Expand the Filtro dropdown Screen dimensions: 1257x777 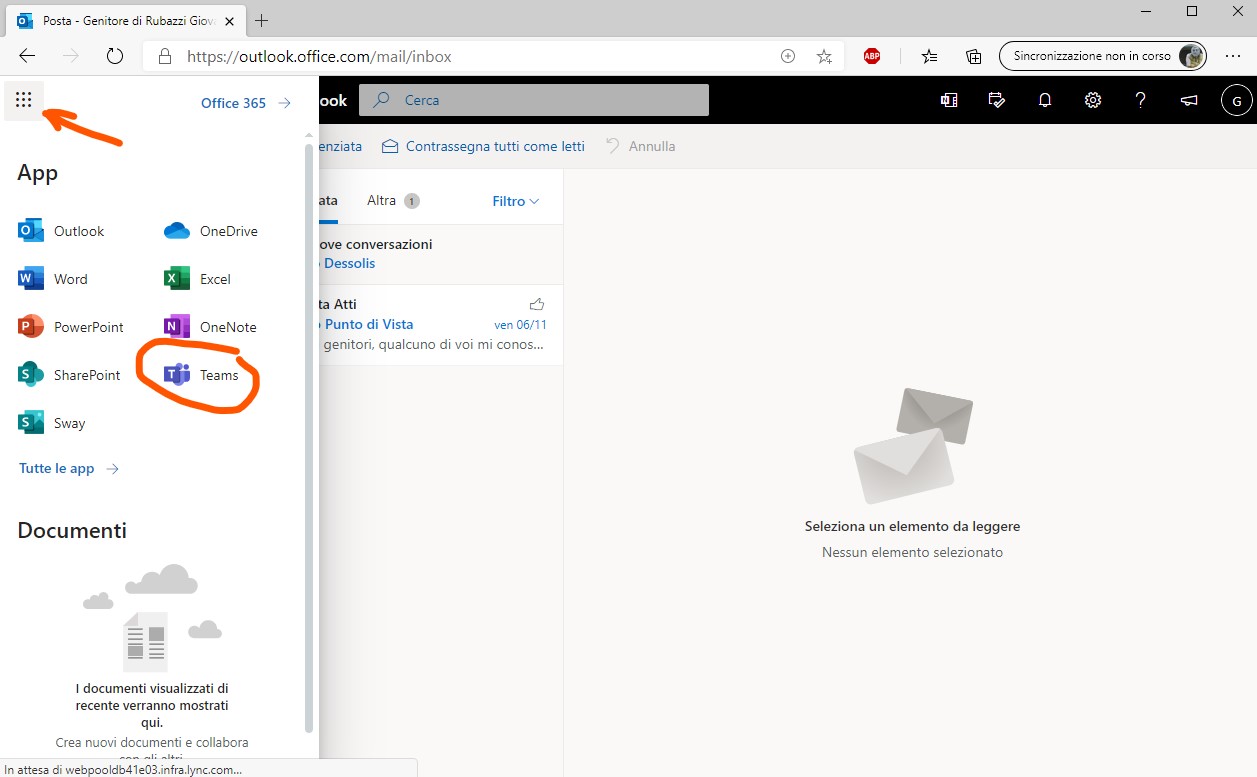click(516, 201)
